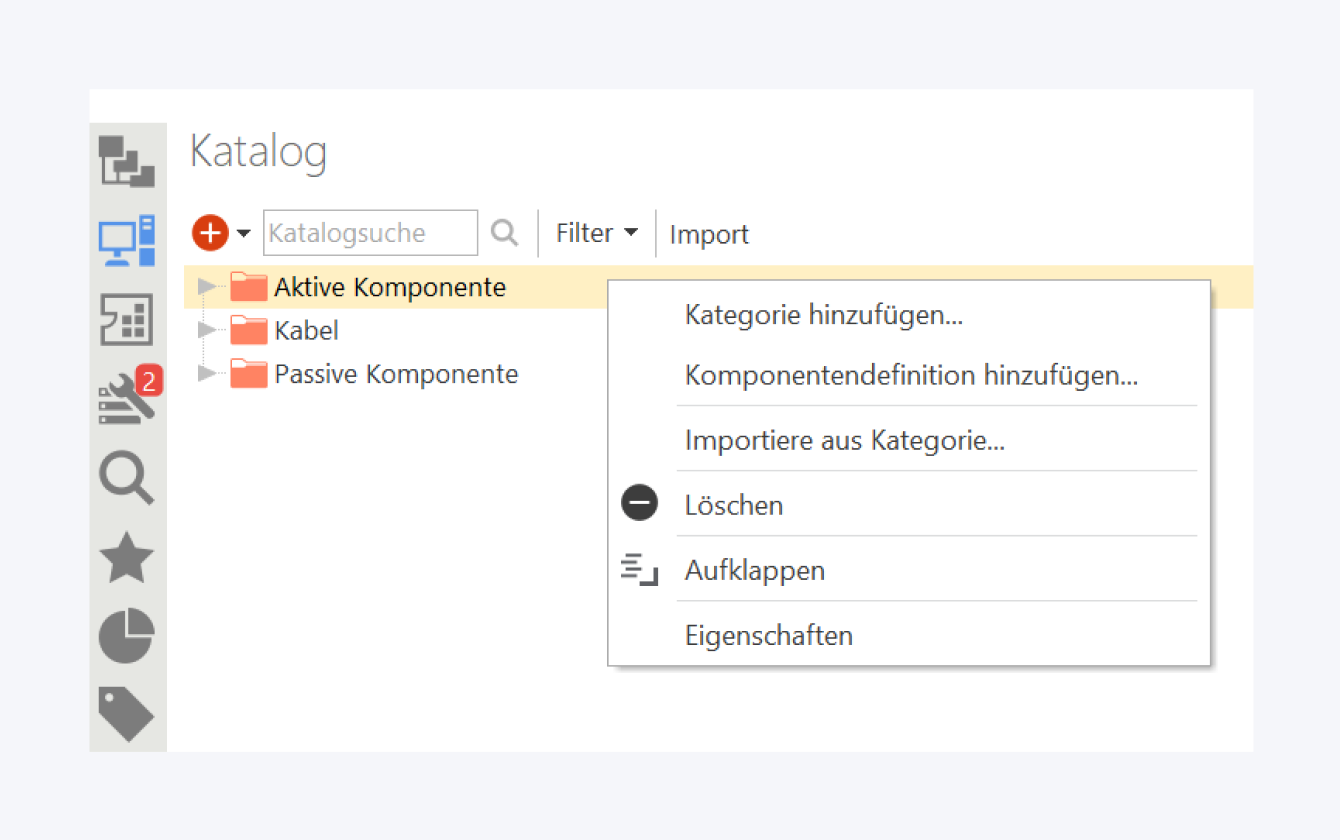The height and width of the screenshot is (840, 1340).
Task: Click the red plus add button
Action: coord(210,233)
